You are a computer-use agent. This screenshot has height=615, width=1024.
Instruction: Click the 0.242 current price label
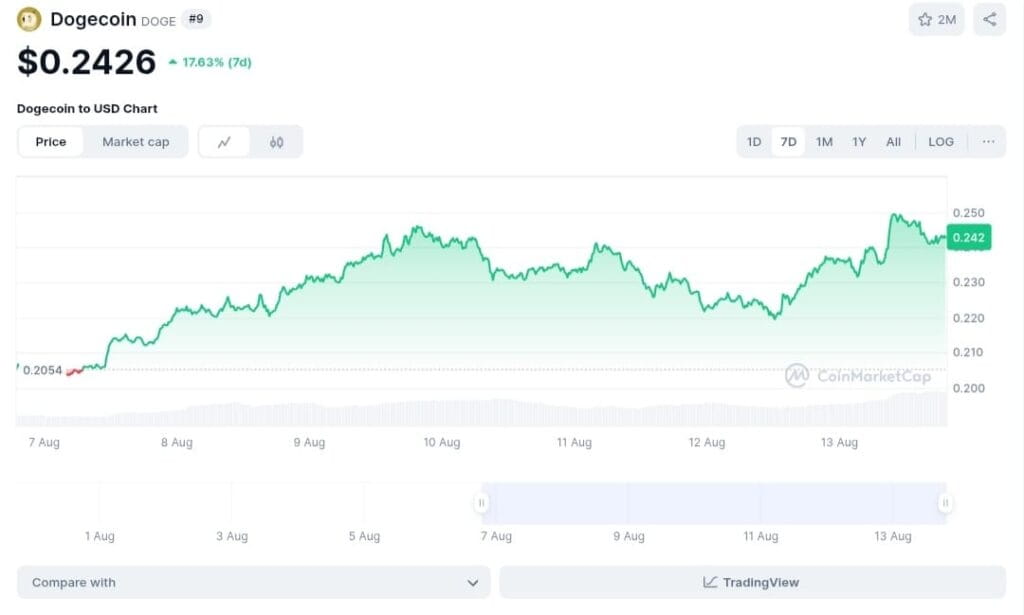[x=969, y=238]
